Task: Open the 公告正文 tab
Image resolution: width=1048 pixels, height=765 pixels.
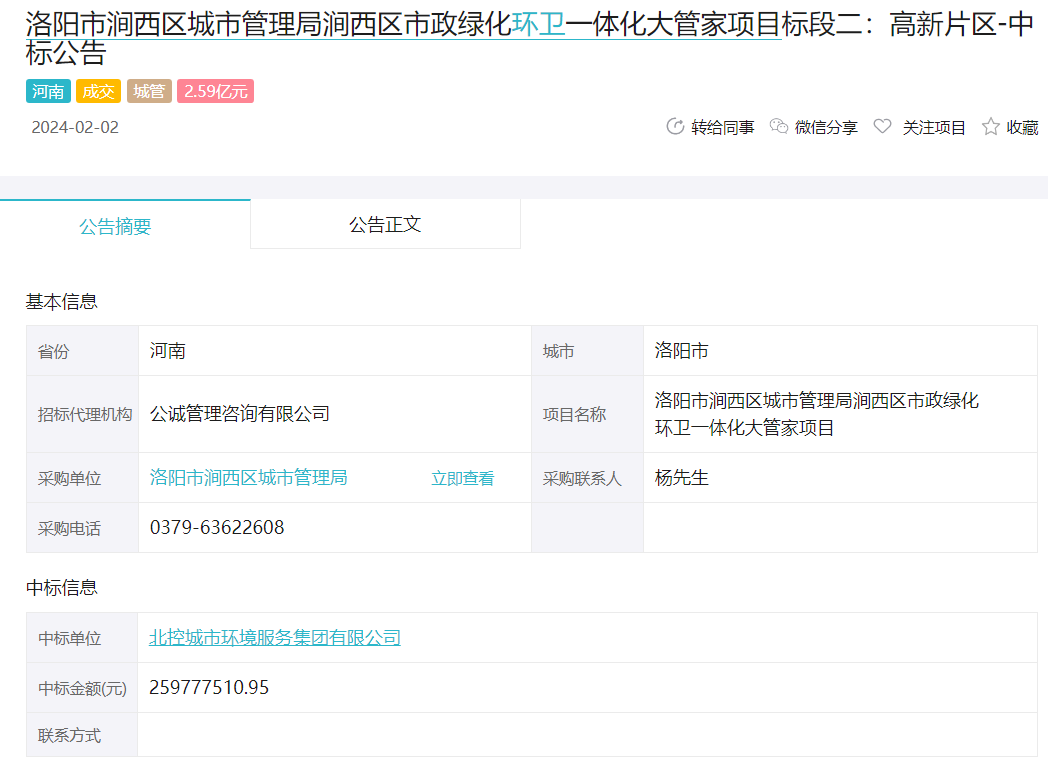Action: click(x=385, y=224)
